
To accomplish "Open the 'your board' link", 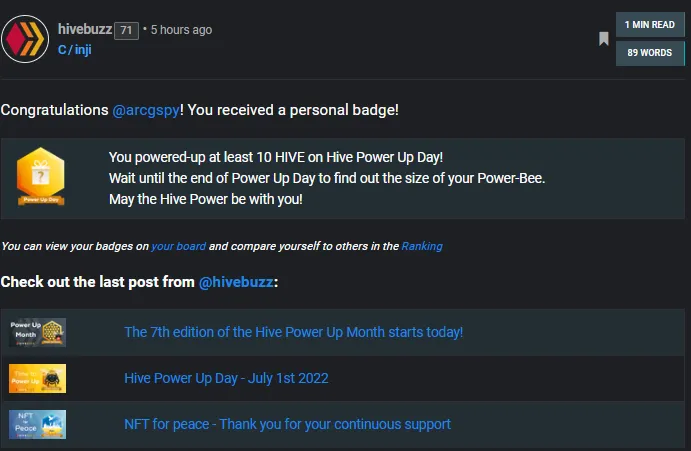I will [x=178, y=246].
